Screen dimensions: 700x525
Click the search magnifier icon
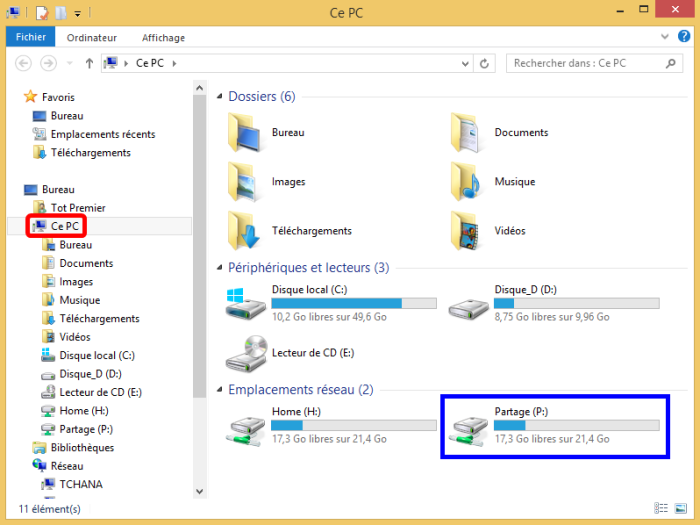(671, 64)
